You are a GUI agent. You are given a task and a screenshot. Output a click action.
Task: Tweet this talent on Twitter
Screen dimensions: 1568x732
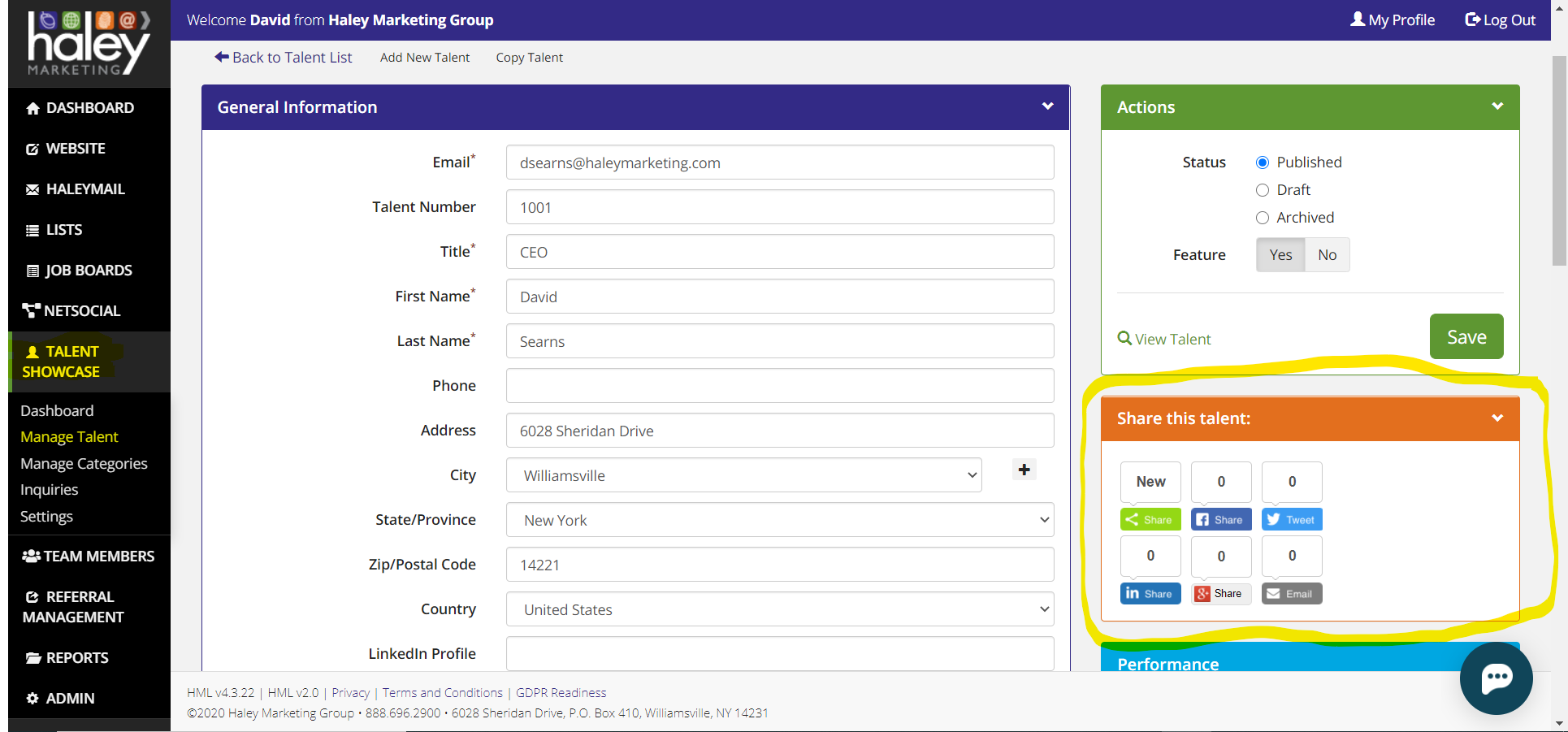pyautogui.click(x=1292, y=520)
